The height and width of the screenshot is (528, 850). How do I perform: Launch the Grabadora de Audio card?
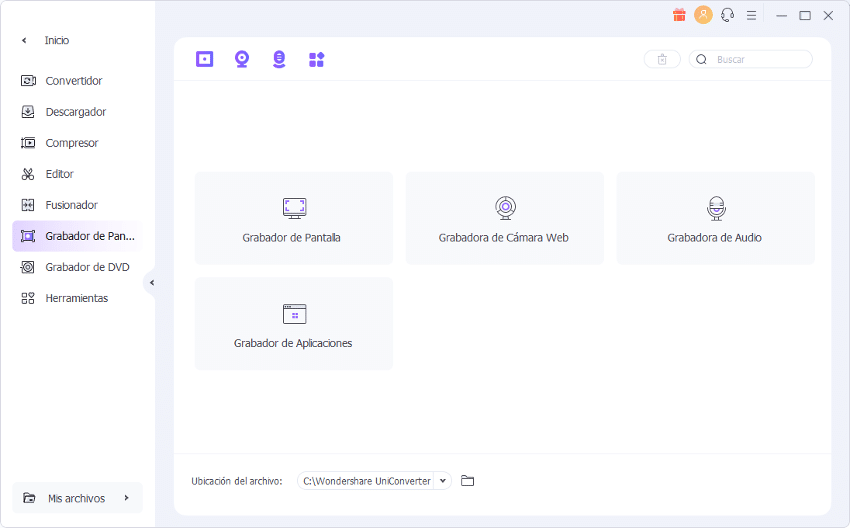pos(715,218)
